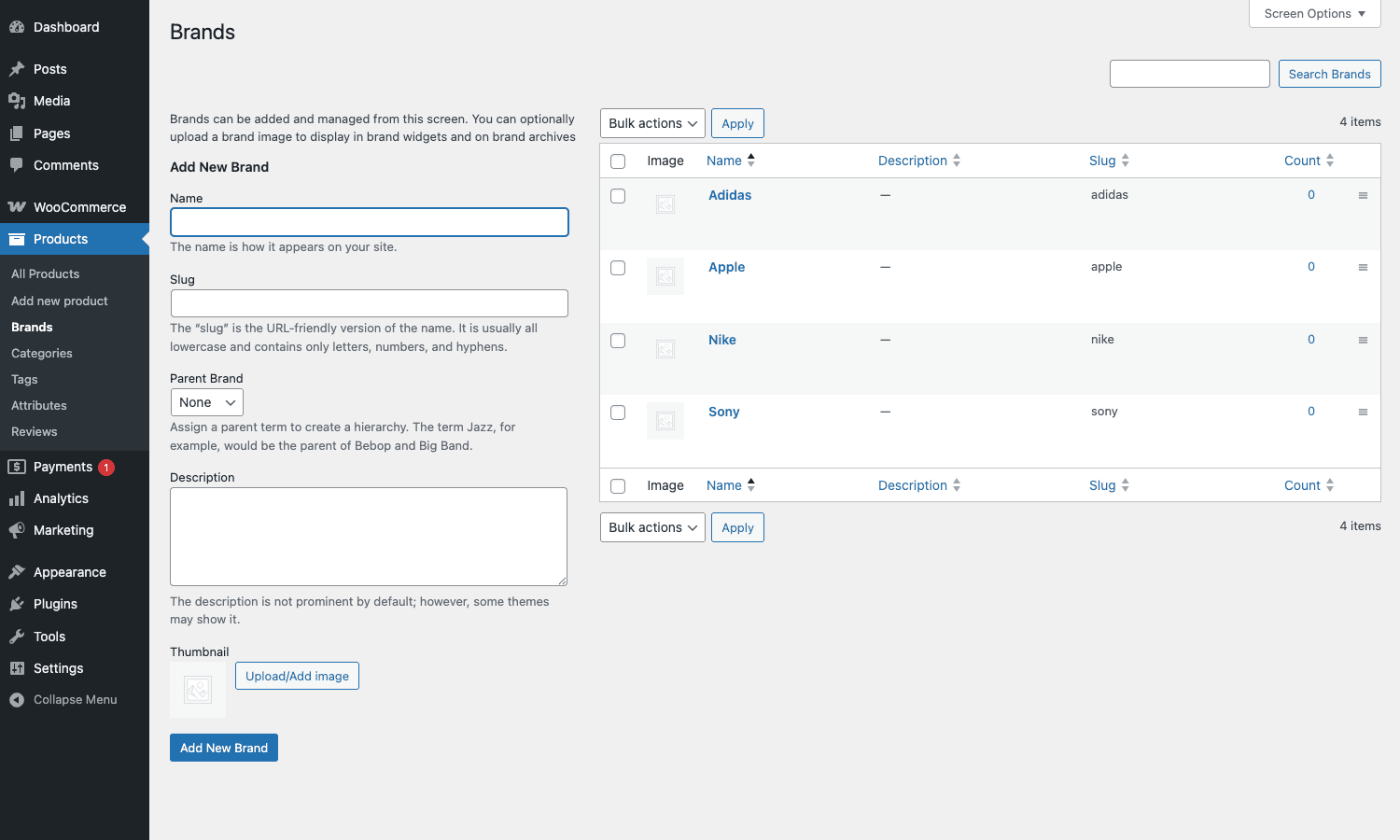Viewport: 1400px width, 840px height.
Task: Open Add new product submenu item
Action: pos(60,301)
